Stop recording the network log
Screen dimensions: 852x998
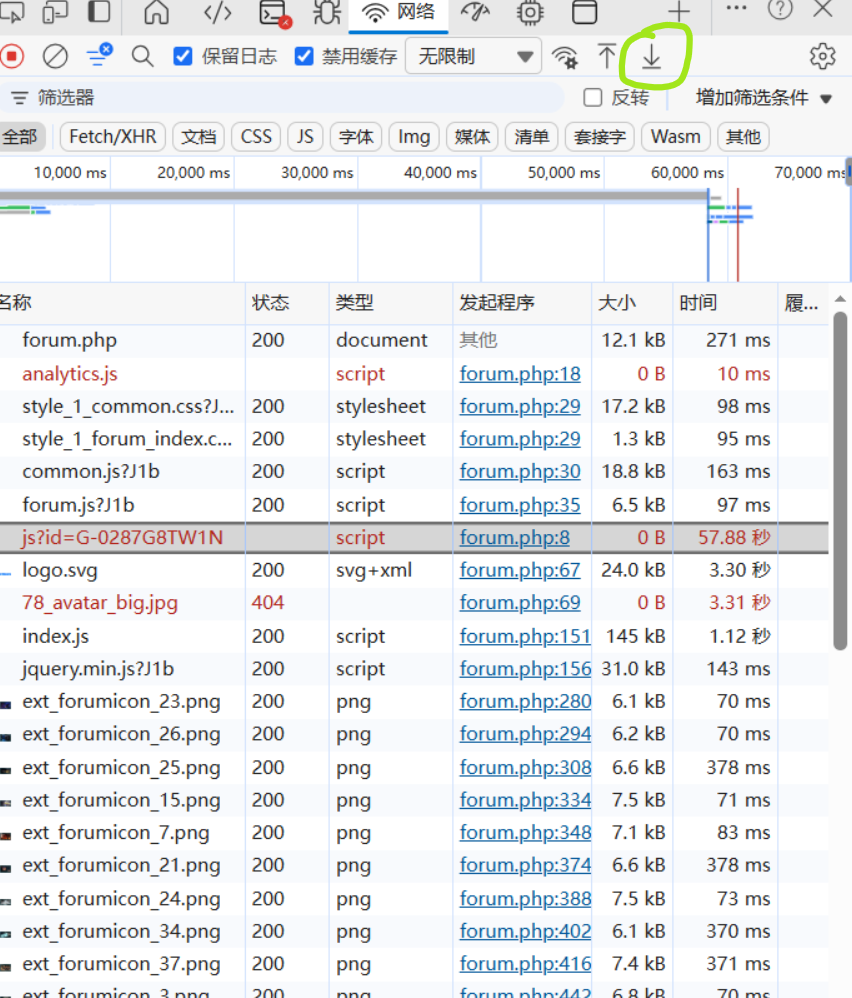(x=12, y=56)
